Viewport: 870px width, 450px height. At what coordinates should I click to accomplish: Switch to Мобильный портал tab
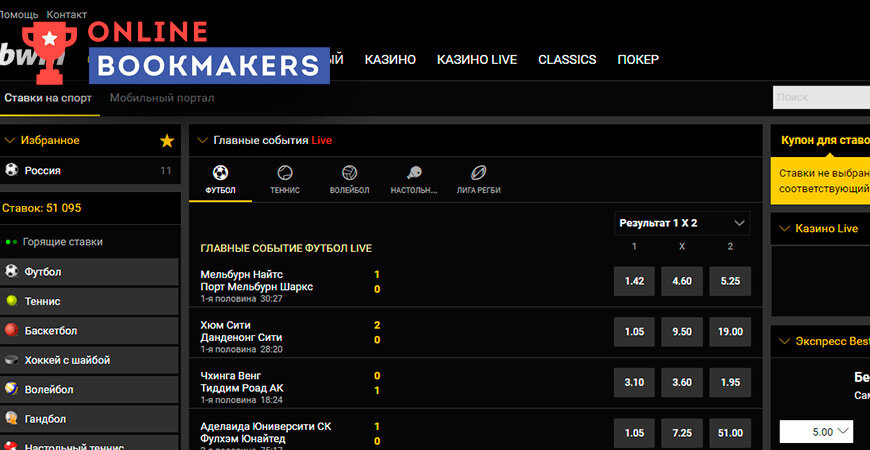(x=162, y=98)
